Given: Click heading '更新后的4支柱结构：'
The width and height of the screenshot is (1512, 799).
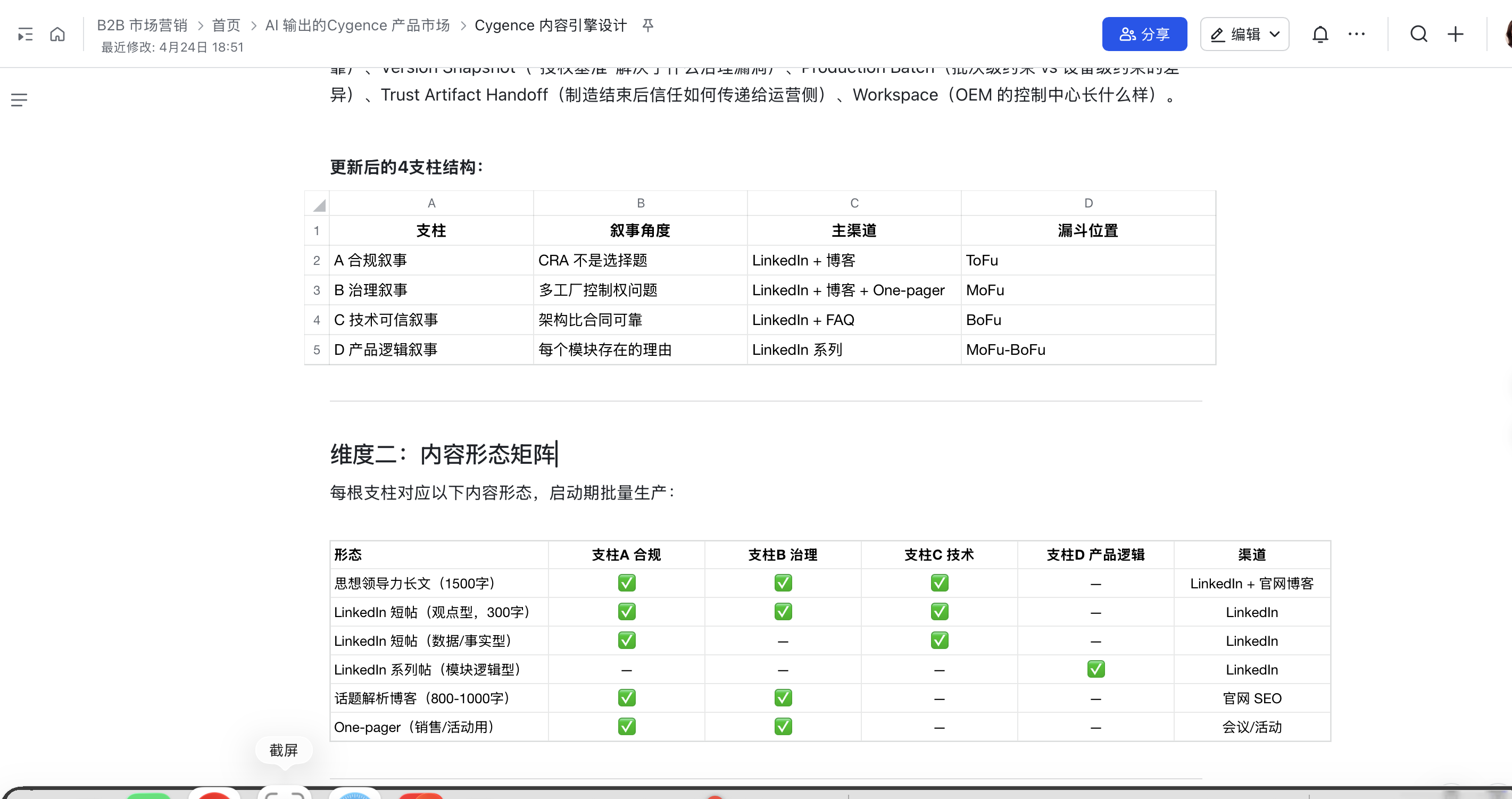Looking at the screenshot, I should coord(407,168).
